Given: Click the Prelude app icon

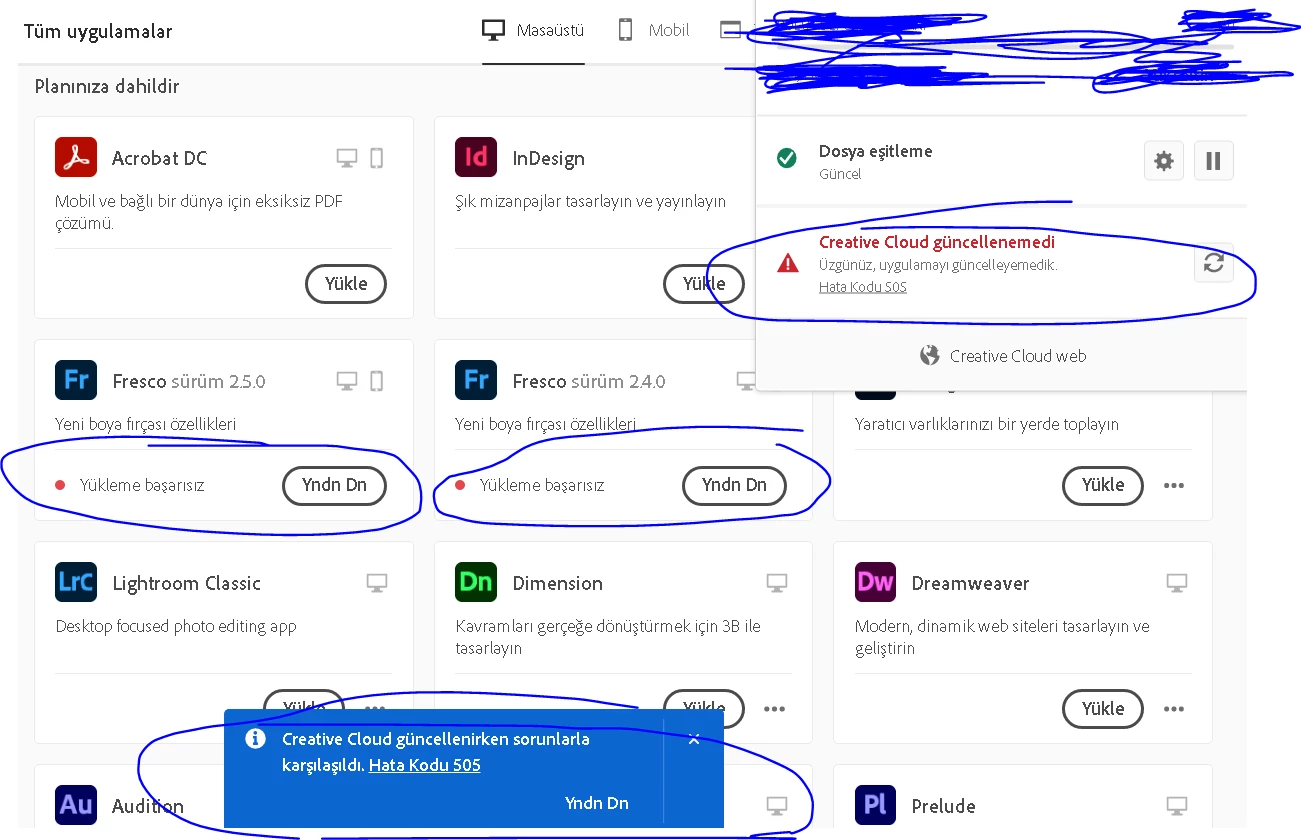Looking at the screenshot, I should pyautogui.click(x=875, y=806).
